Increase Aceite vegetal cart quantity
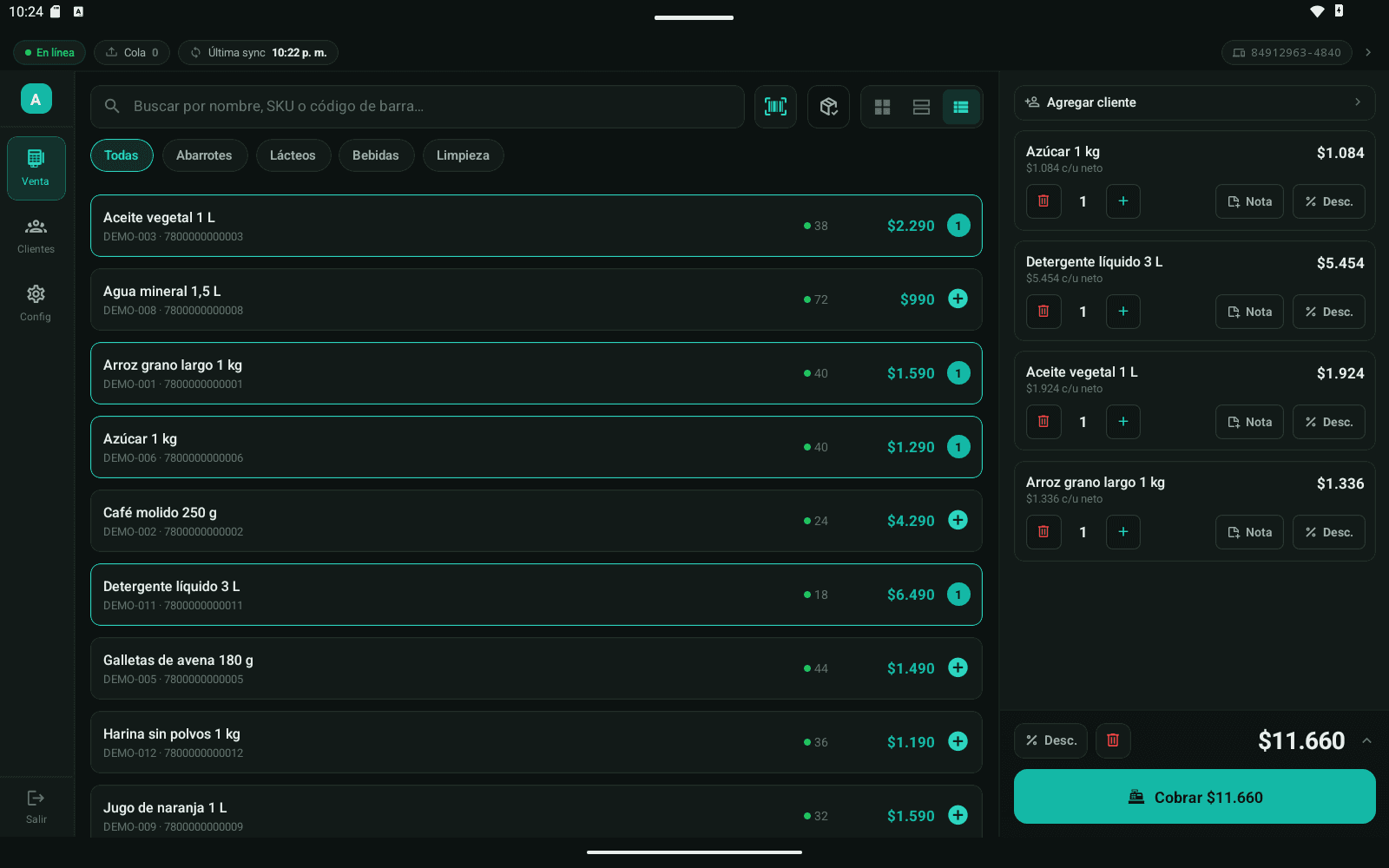 1123,422
